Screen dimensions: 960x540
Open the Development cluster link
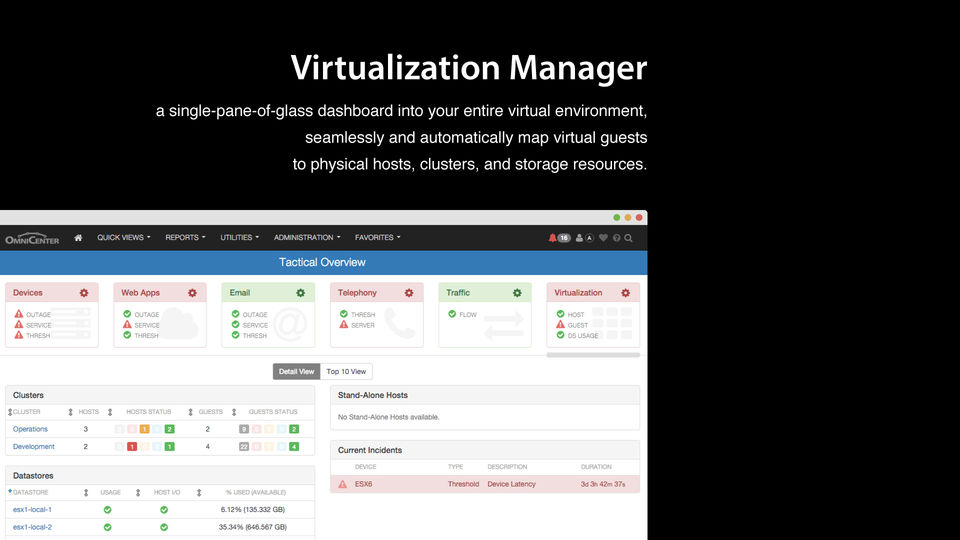click(34, 446)
